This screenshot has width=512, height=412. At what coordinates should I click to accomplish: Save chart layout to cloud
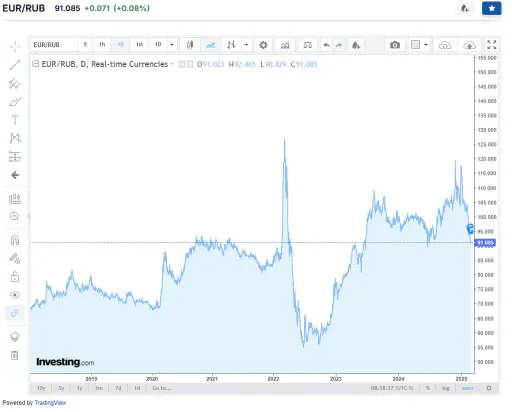pos(469,45)
